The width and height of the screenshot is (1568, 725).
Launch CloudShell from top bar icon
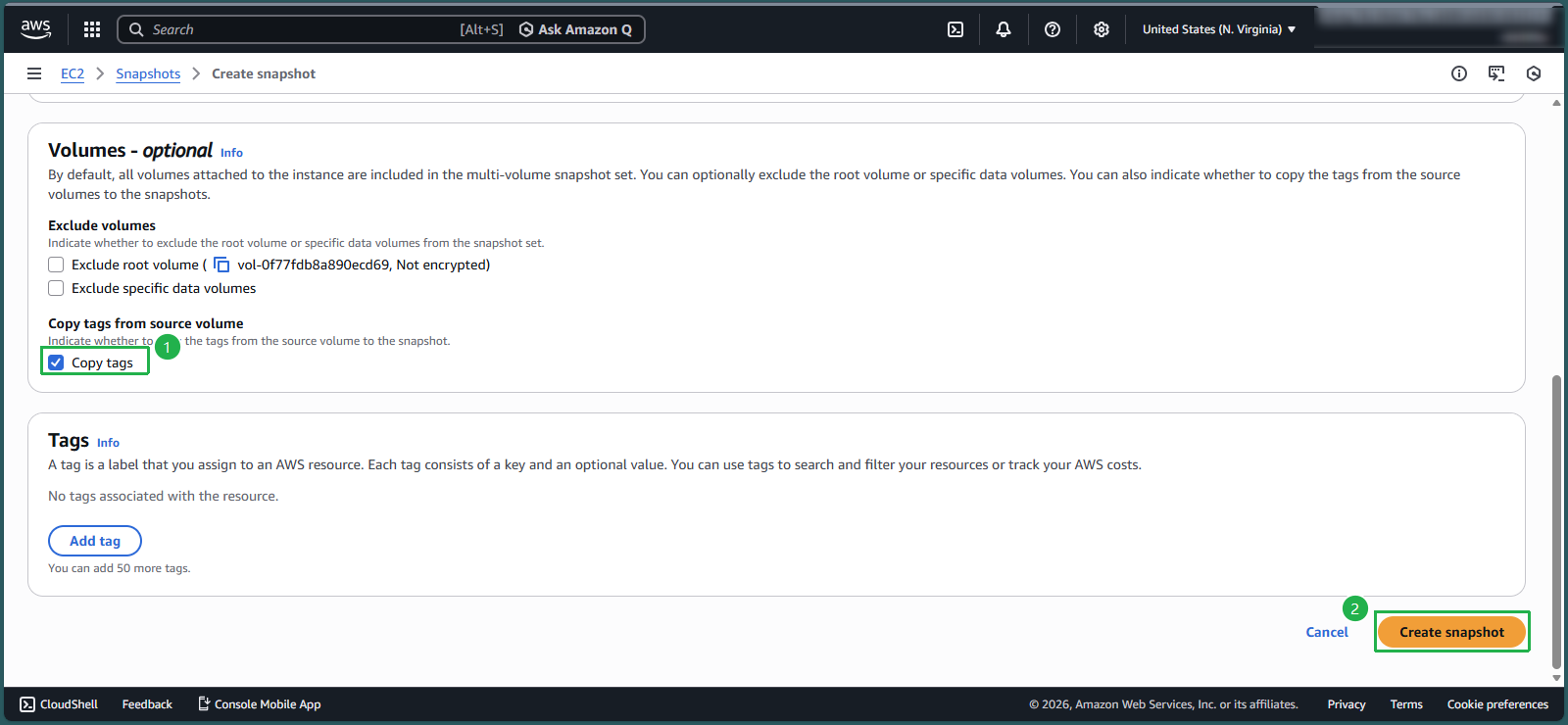coord(955,29)
